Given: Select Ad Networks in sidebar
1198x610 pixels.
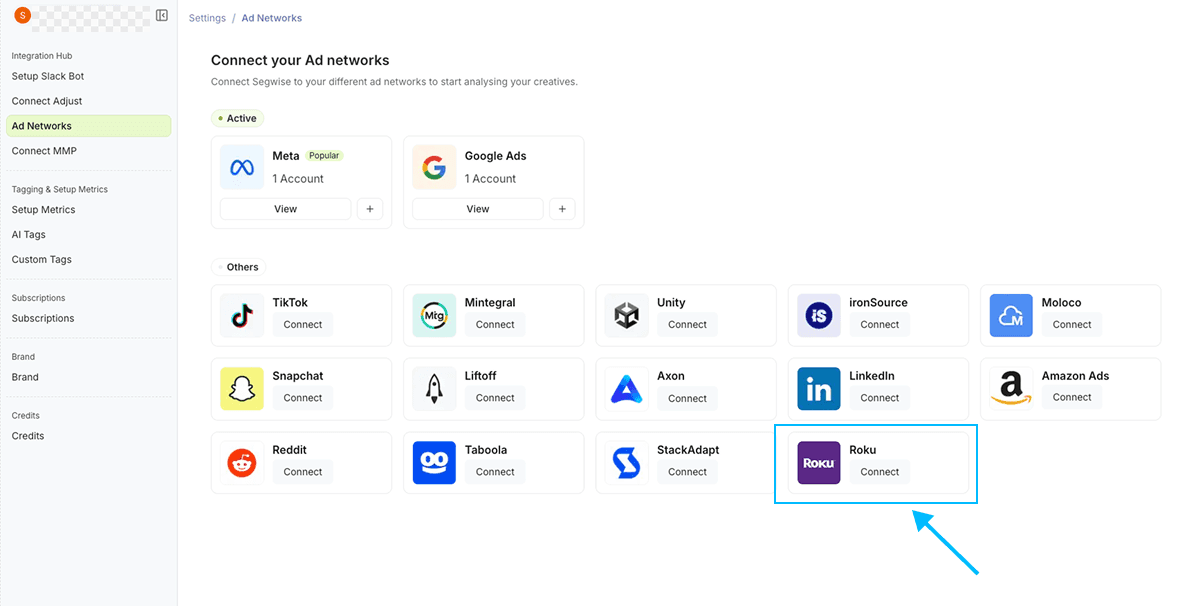Looking at the screenshot, I should click(x=89, y=126).
